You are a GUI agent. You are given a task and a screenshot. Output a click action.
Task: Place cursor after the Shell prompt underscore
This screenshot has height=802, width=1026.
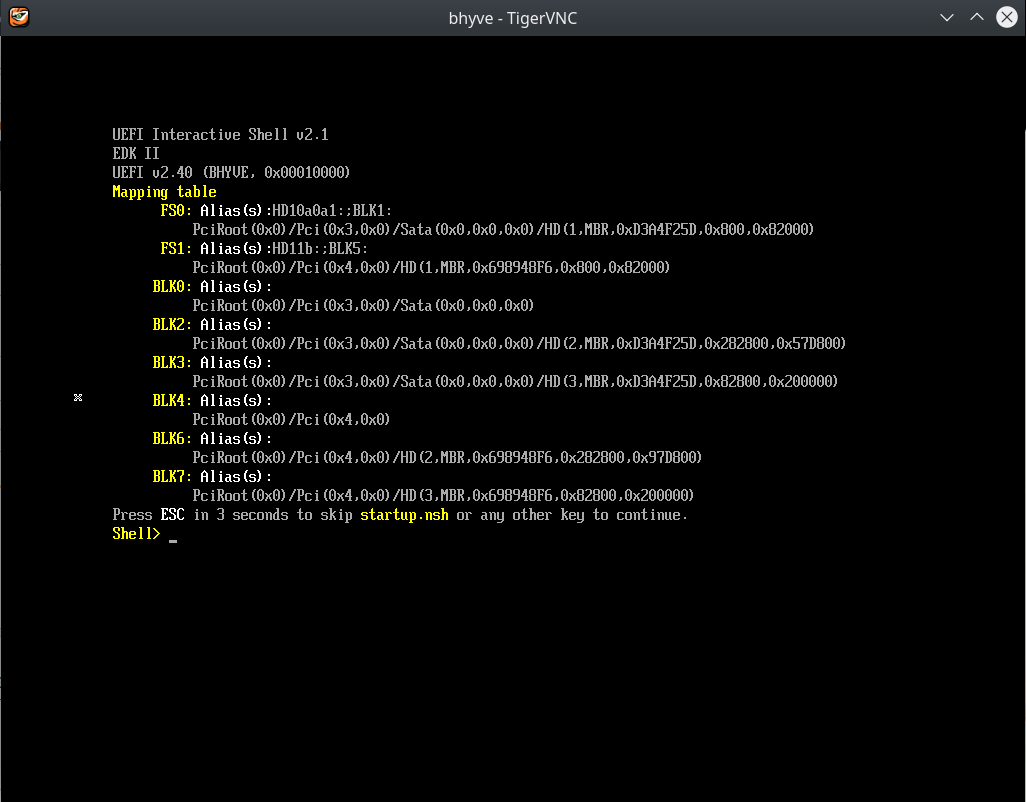point(172,537)
